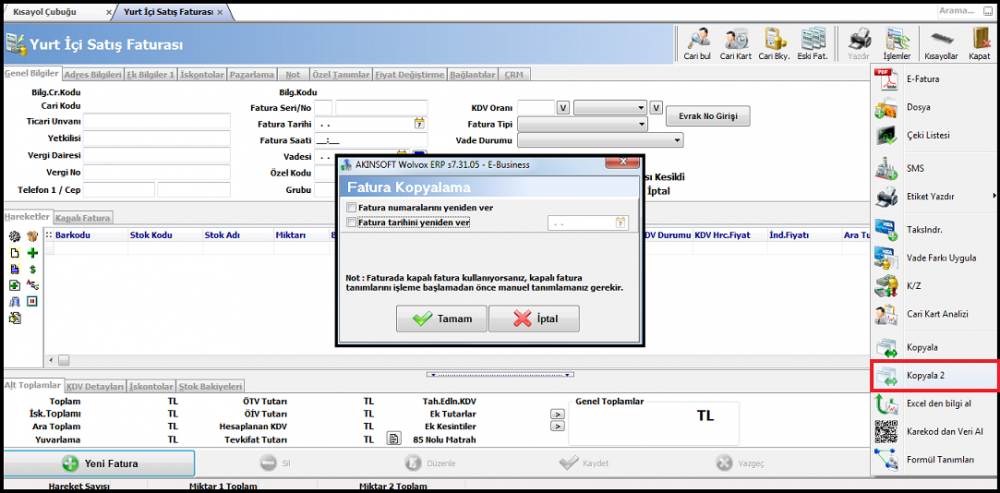Click the Yazdır printer icon
The width and height of the screenshot is (1000, 493).
click(x=858, y=44)
